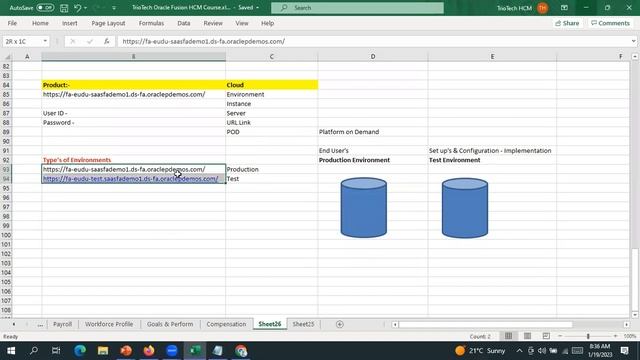Click the yellow Product:- cell
Viewport: 640px width, 360px height.
pos(133,85)
